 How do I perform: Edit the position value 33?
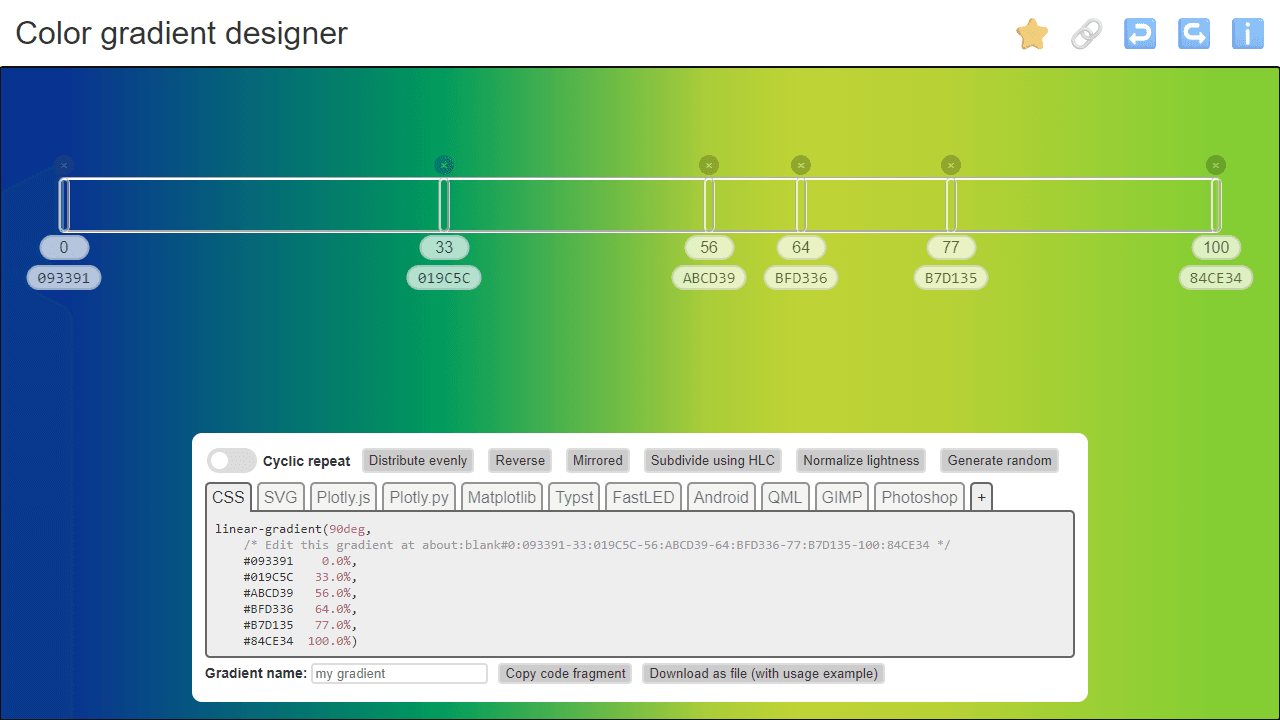[x=444, y=247]
